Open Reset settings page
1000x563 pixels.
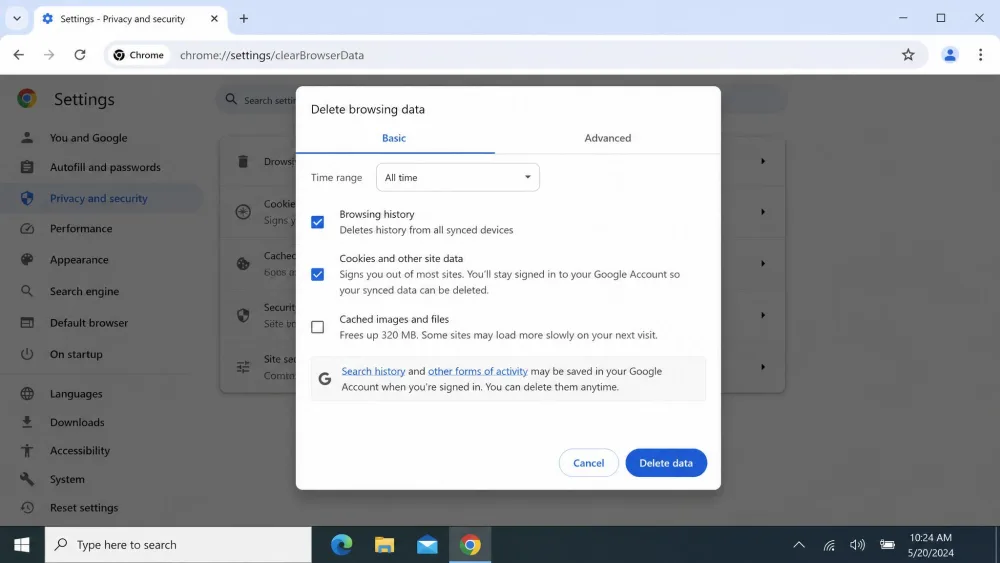(84, 508)
